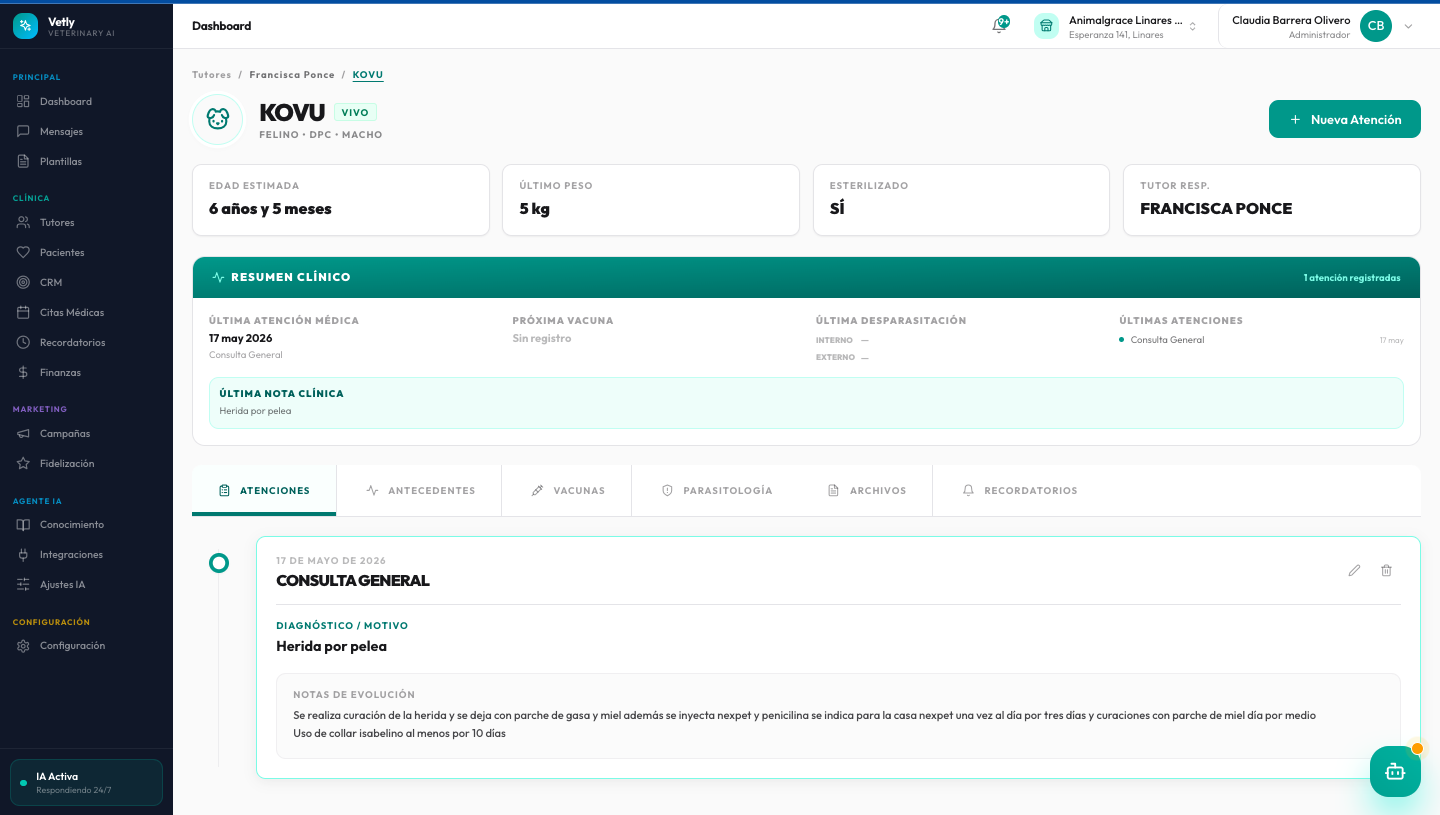Click 'Uso de collar isabelino' note line
Screen dimensions: 1440x815
(x=399, y=733)
